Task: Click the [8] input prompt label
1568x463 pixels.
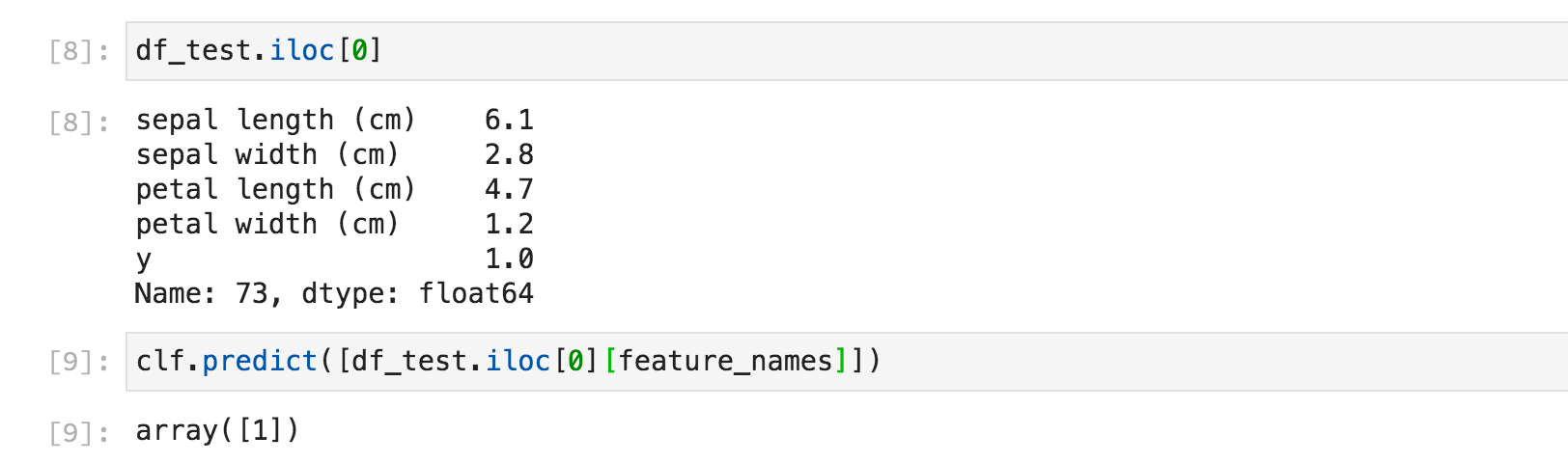Action: click(x=79, y=51)
